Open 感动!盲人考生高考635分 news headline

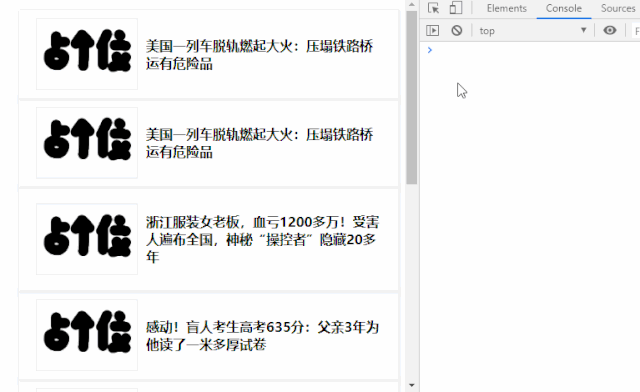click(x=262, y=336)
